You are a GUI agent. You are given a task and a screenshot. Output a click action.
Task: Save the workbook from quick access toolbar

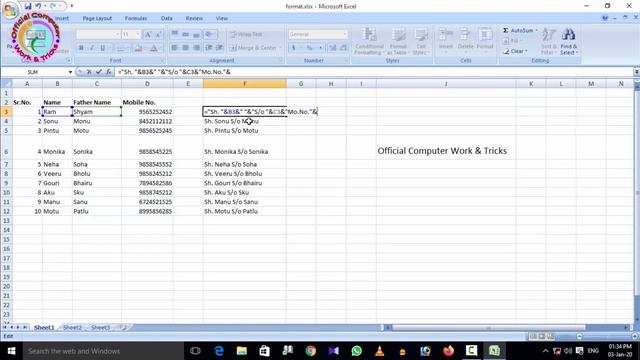pos(28,6)
